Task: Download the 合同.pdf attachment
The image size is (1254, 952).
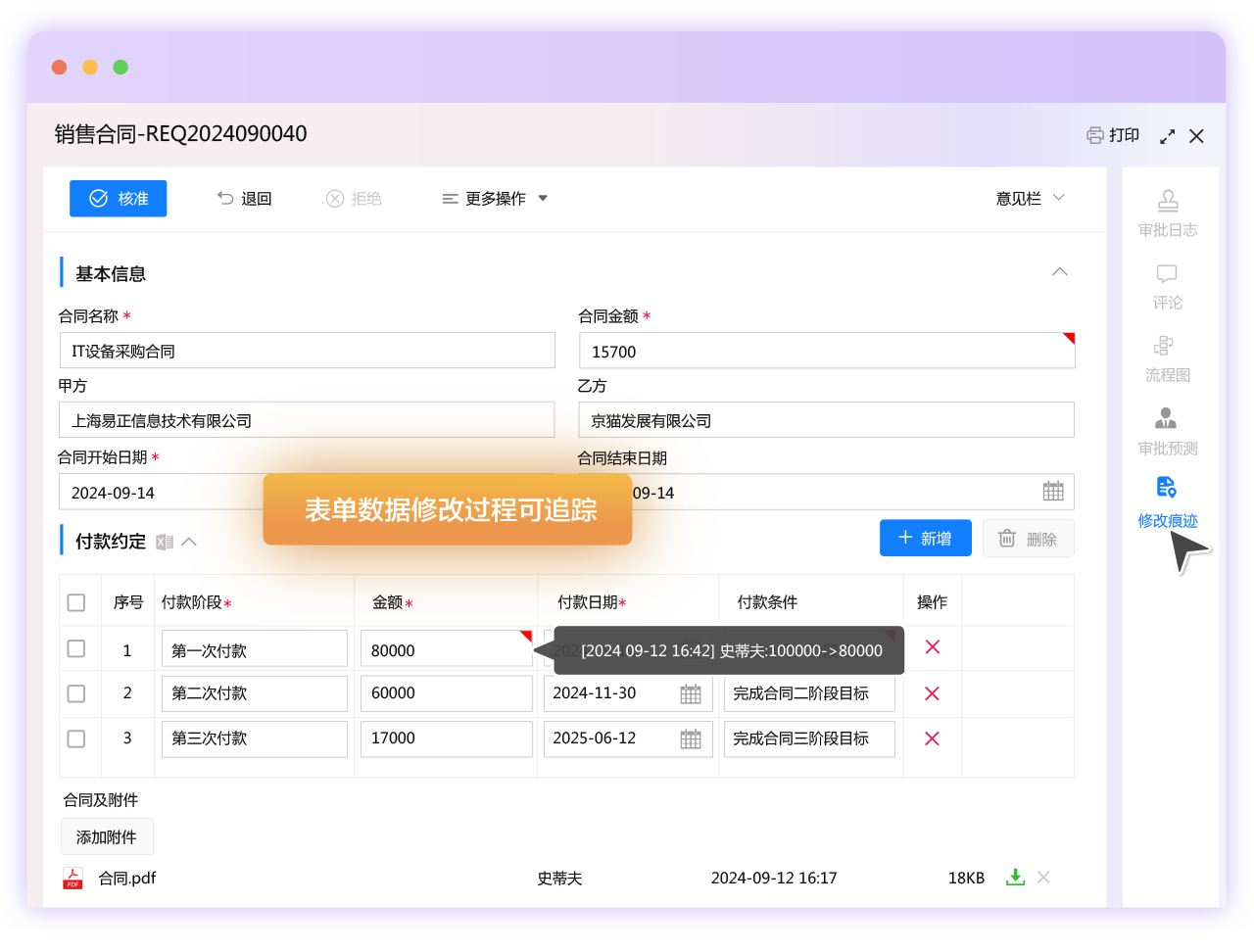Action: 1015,878
